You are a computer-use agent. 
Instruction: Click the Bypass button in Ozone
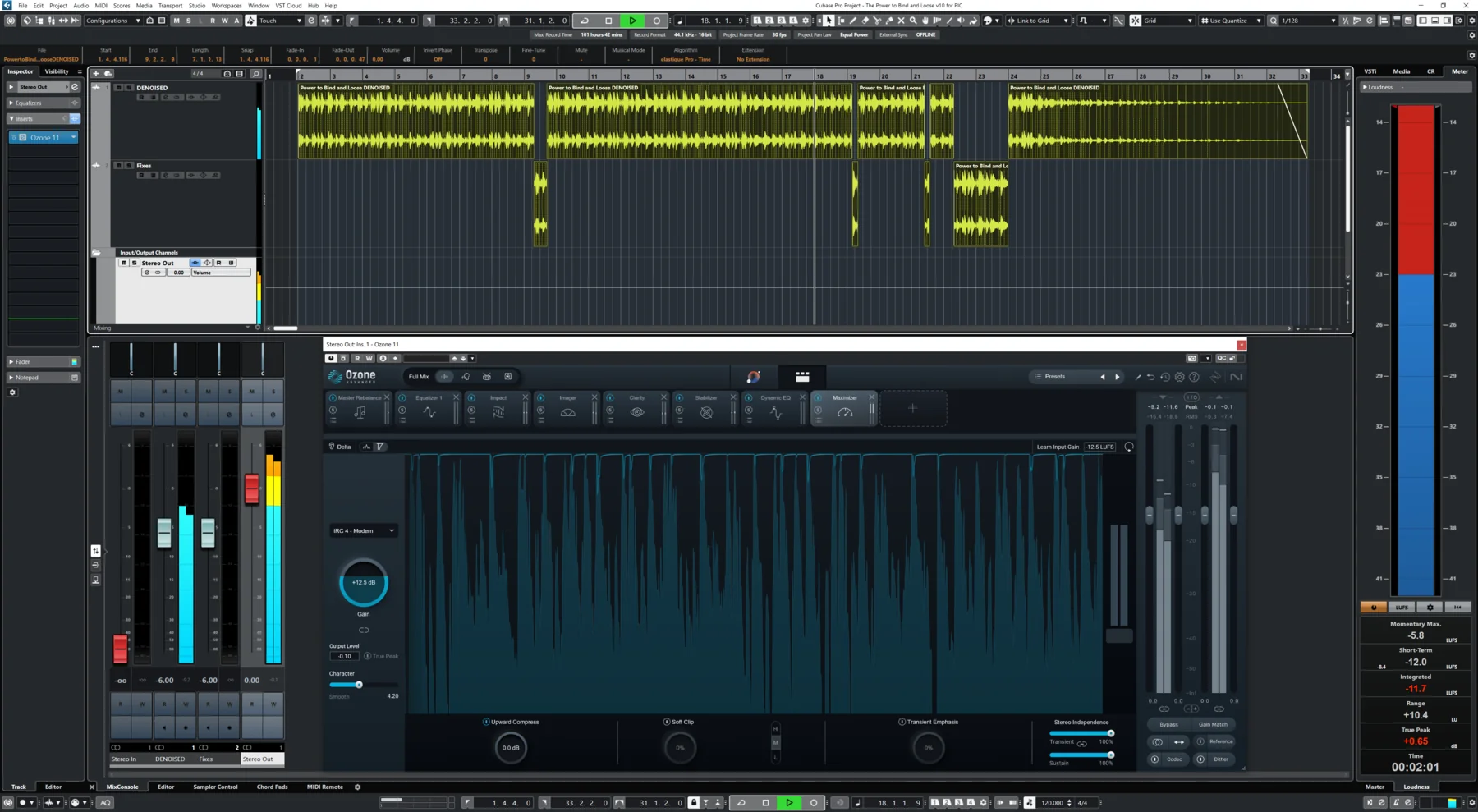tap(1168, 724)
